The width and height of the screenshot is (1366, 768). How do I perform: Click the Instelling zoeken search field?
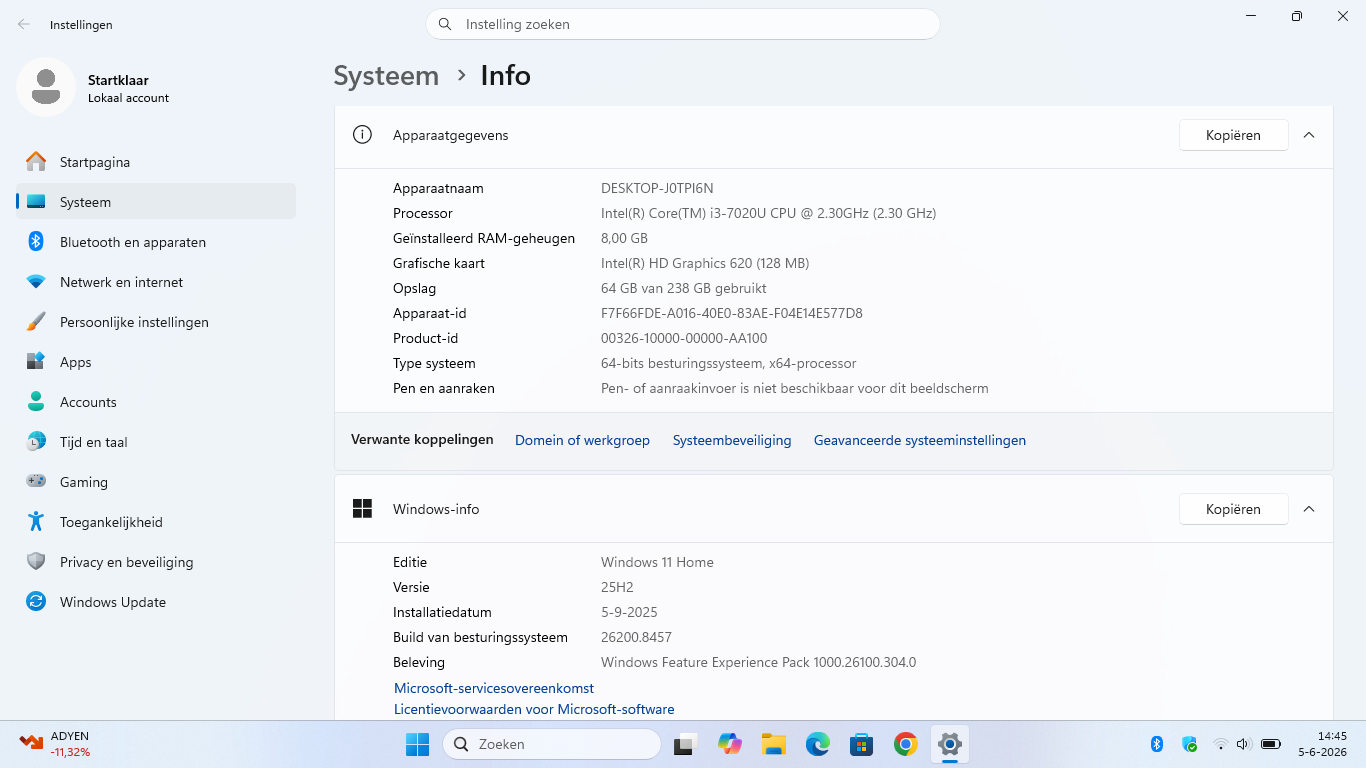pyautogui.click(x=683, y=24)
